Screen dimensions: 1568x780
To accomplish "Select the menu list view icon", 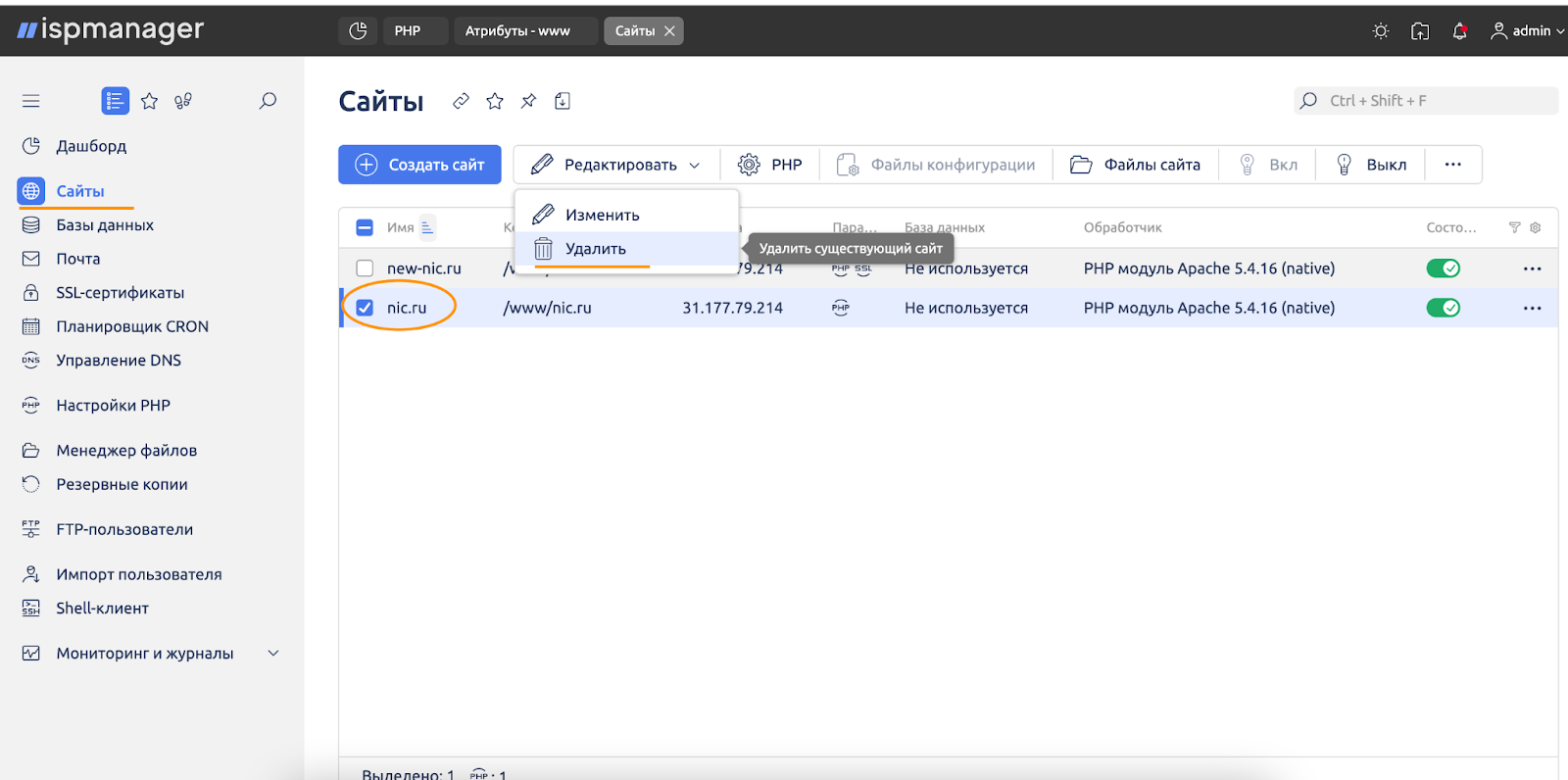I will pyautogui.click(x=116, y=101).
